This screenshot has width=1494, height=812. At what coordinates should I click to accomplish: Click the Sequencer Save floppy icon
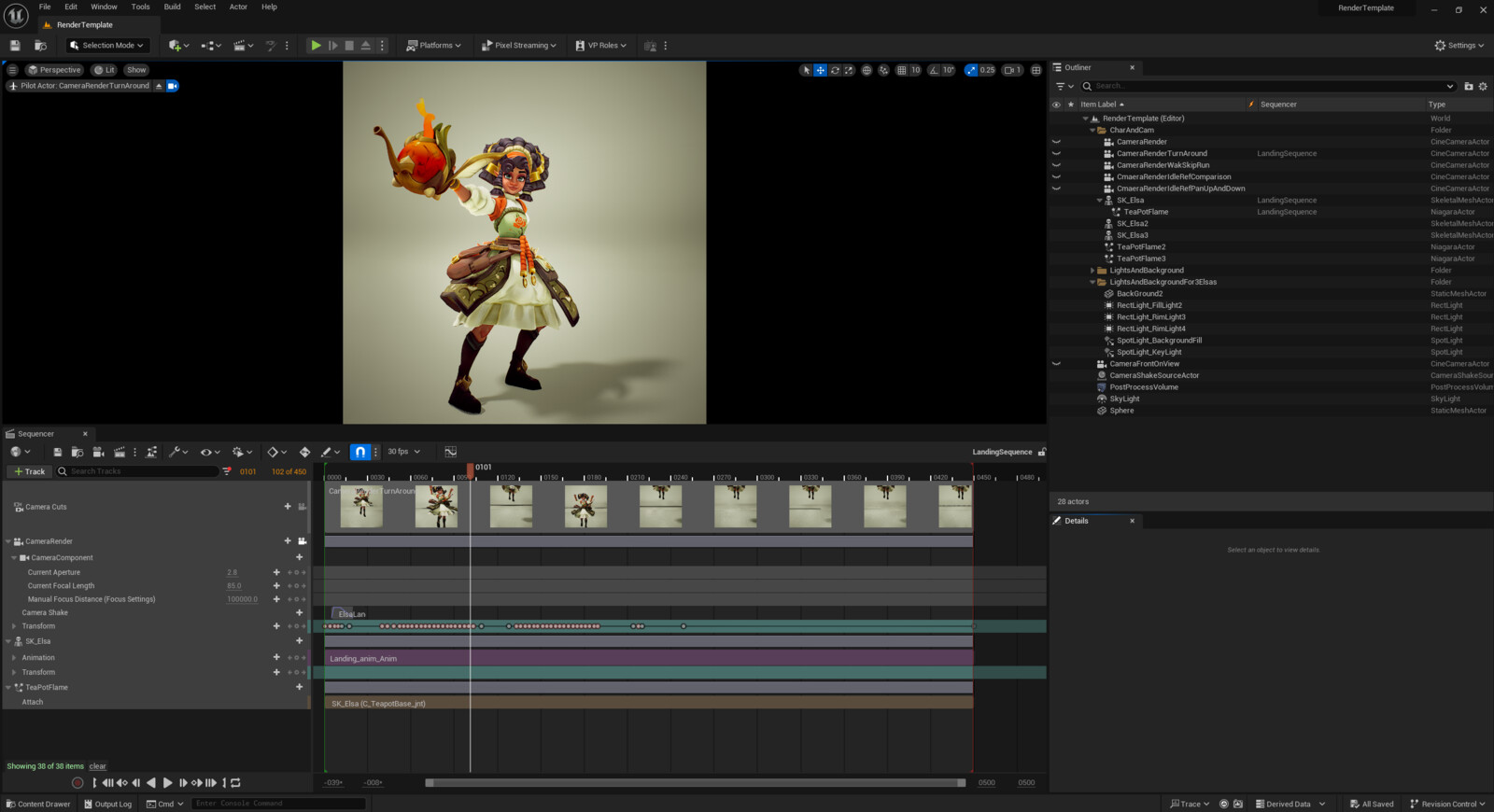tap(57, 452)
